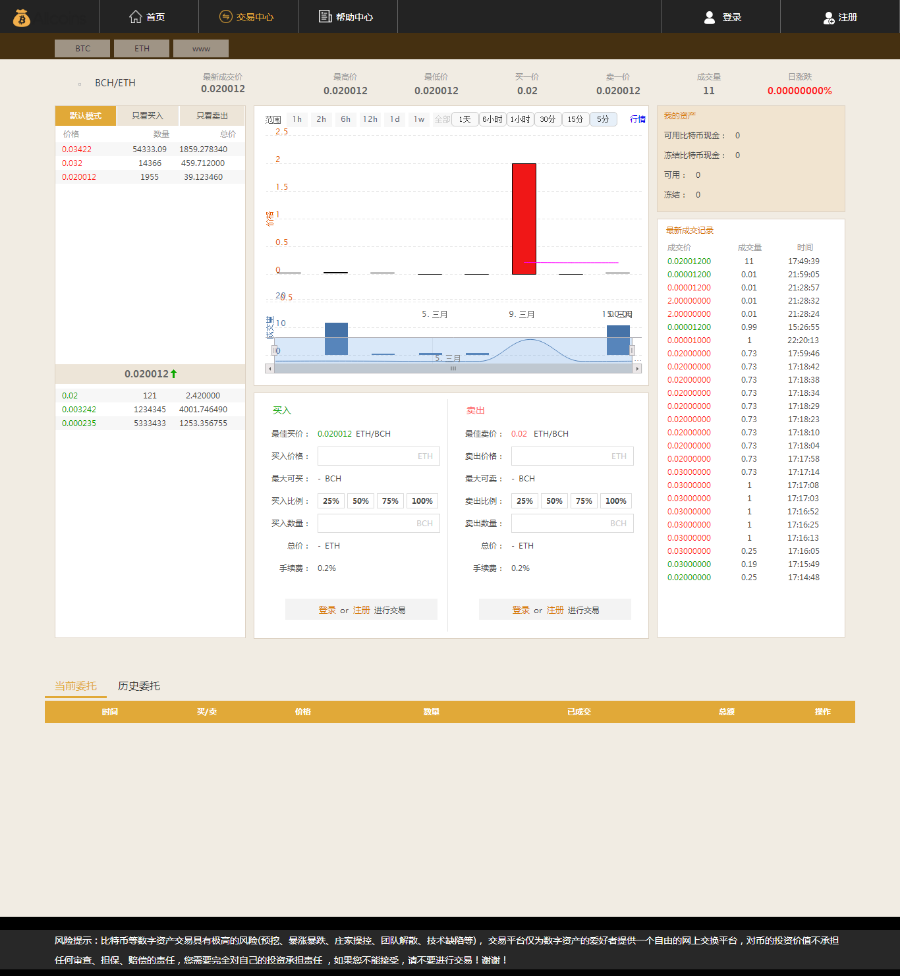Select 50% buy ratio button

point(360,501)
